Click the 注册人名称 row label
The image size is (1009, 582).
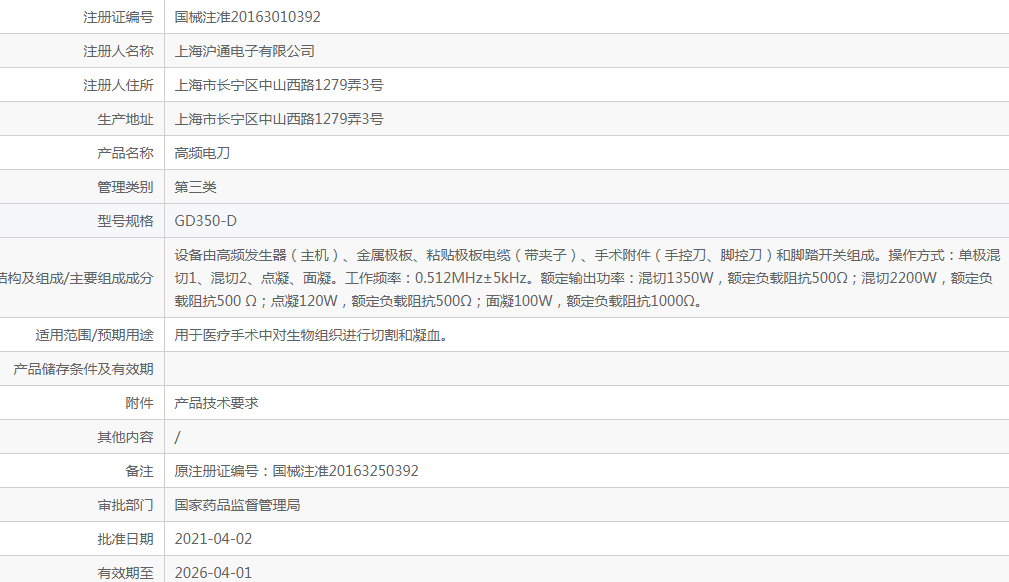(119, 50)
